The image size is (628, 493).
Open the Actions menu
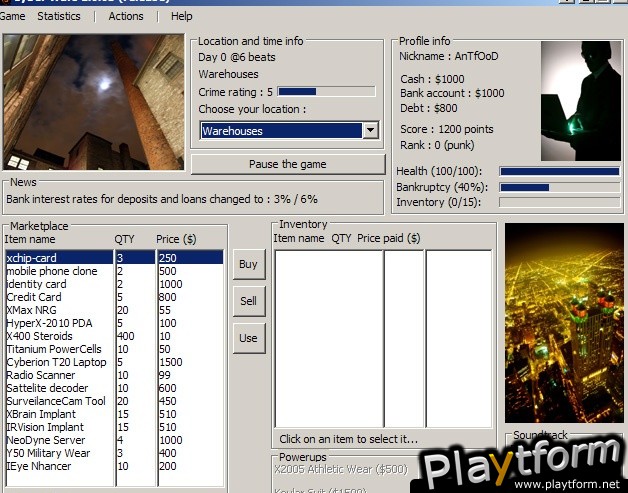tap(126, 16)
